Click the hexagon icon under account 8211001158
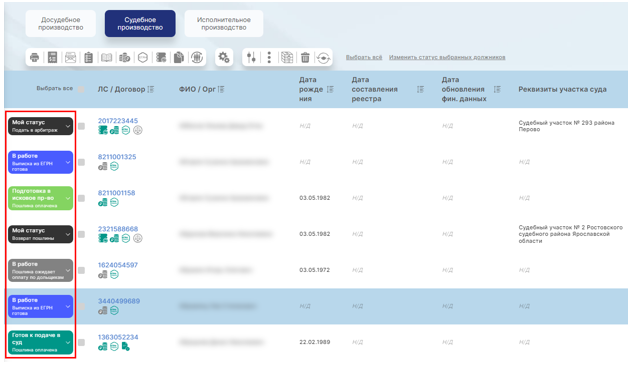The image size is (632, 368). point(114,202)
